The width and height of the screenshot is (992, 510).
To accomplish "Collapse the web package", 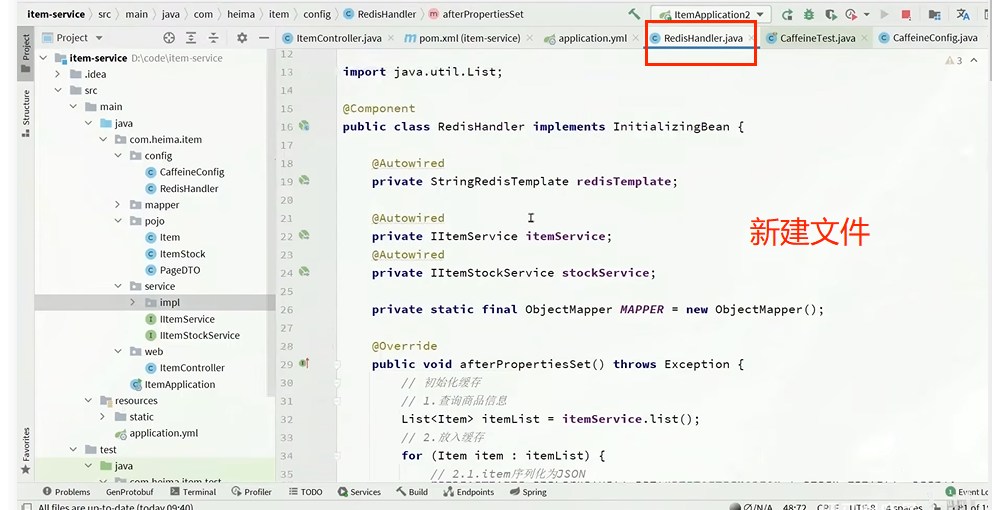I will 118,352.
